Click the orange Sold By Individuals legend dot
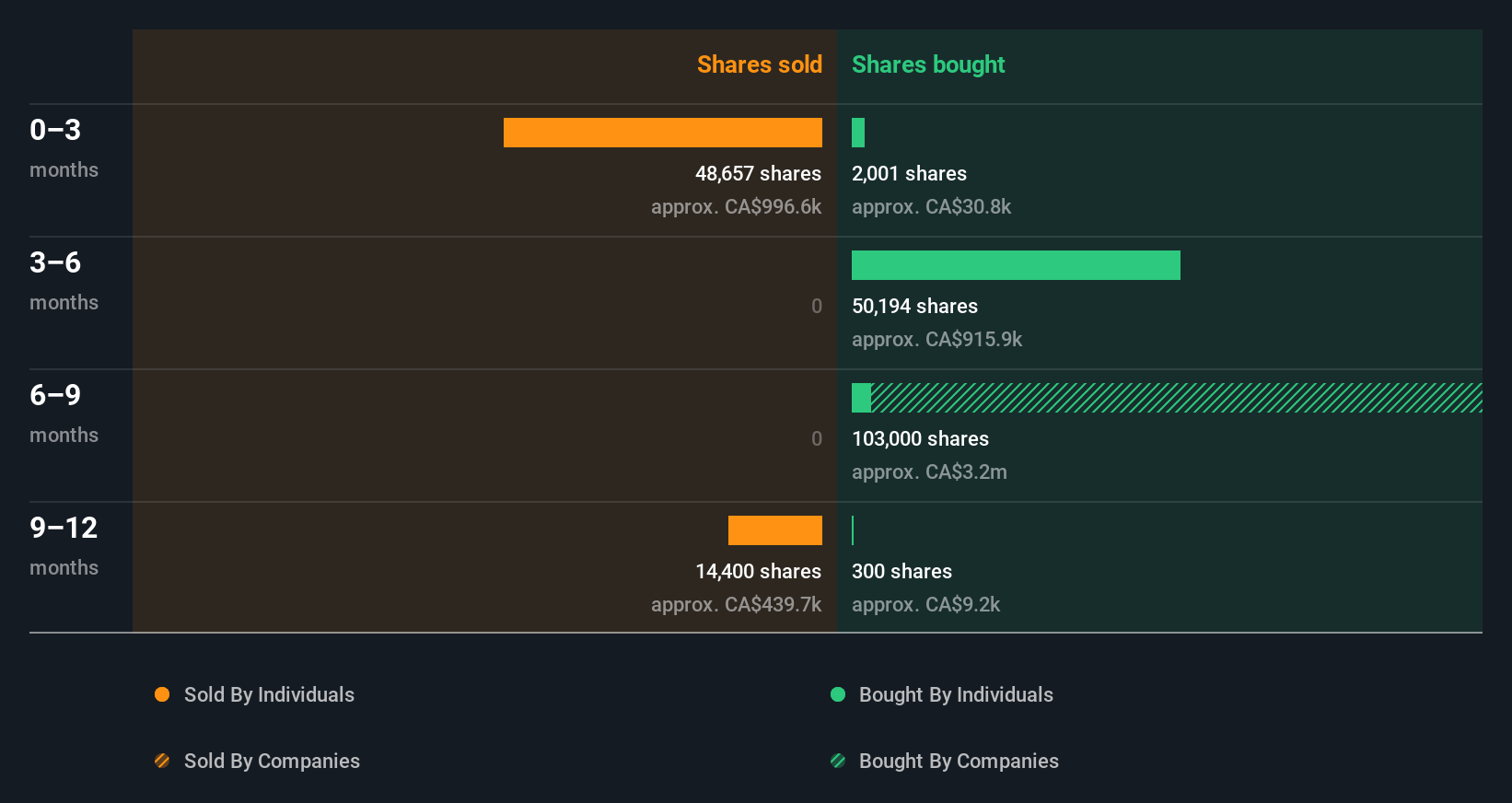 point(162,694)
